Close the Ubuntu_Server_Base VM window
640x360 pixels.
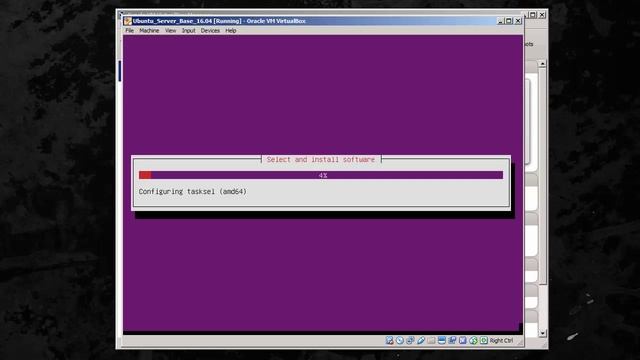click(x=518, y=21)
